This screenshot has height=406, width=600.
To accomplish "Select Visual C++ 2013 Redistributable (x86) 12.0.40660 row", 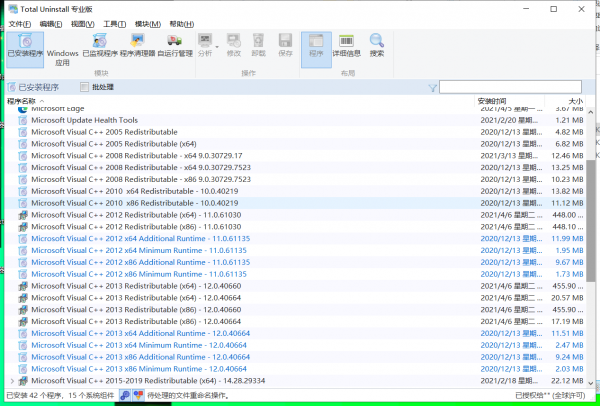I will pyautogui.click(x=295, y=310).
